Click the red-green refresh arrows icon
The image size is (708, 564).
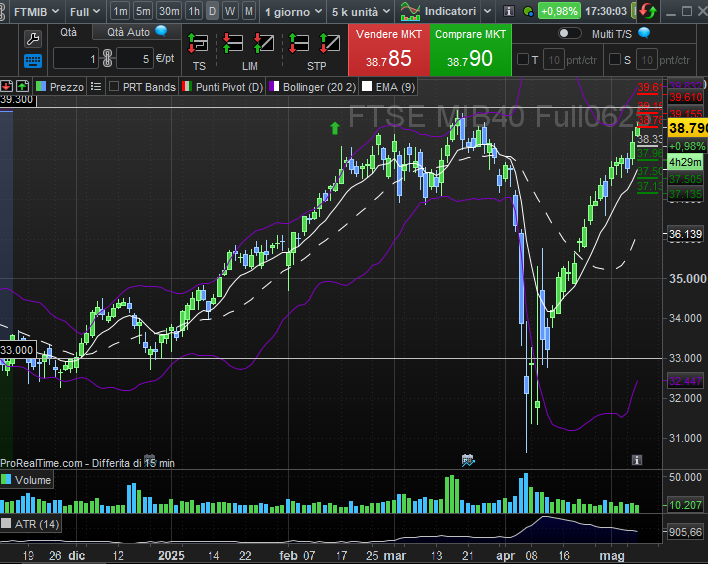click(x=647, y=11)
